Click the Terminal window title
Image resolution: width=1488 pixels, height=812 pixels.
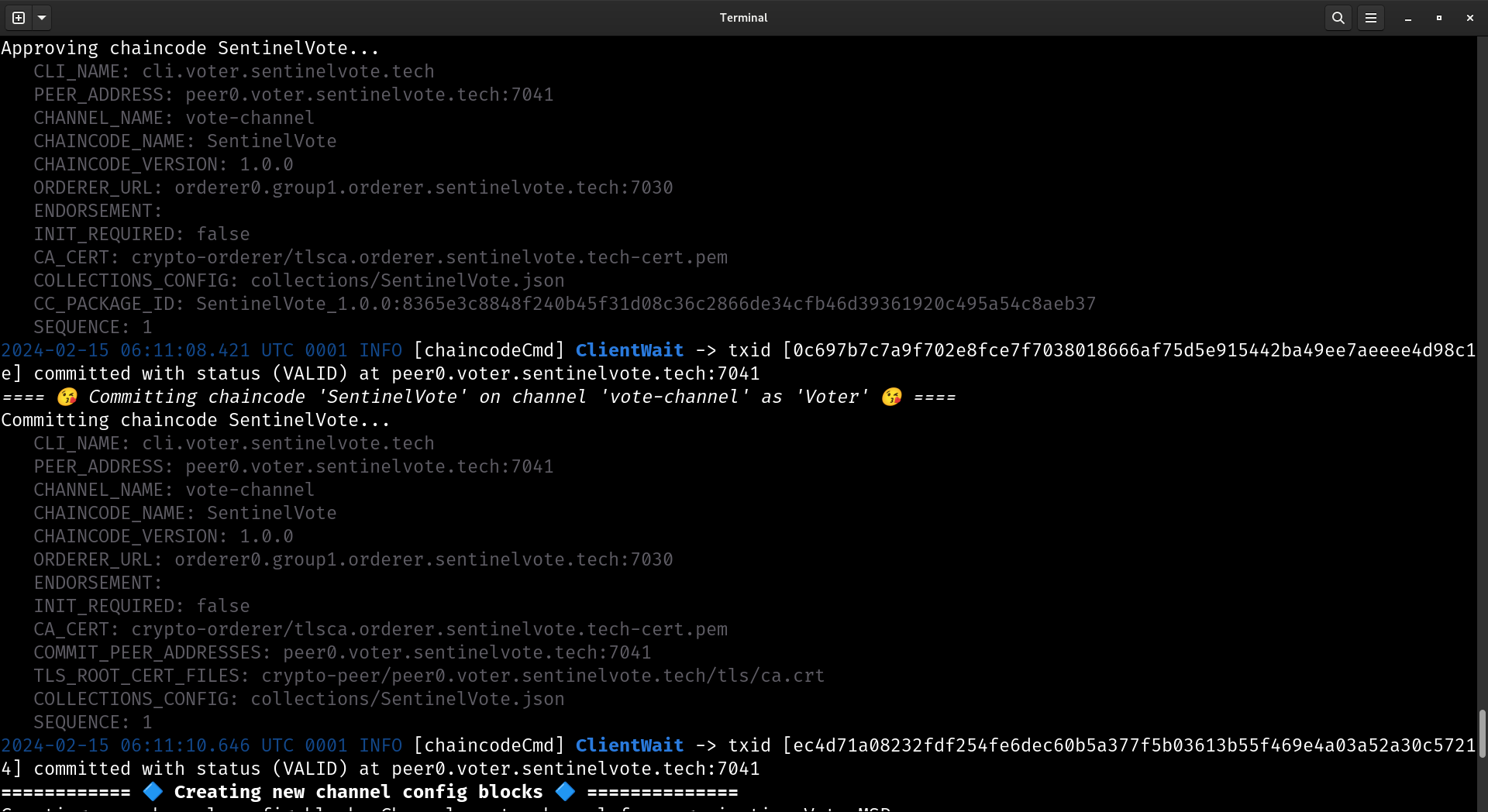coord(743,17)
